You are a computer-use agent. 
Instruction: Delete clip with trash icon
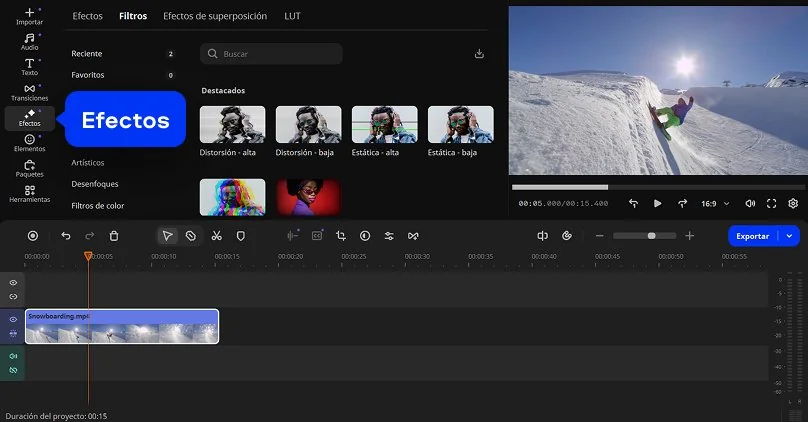(x=114, y=236)
